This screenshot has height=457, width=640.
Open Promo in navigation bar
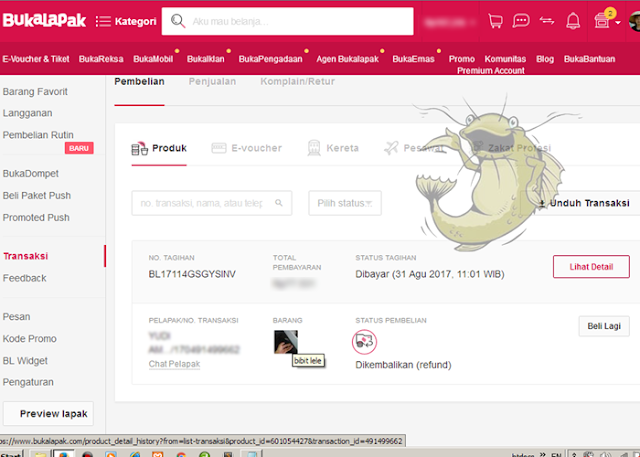click(x=462, y=59)
